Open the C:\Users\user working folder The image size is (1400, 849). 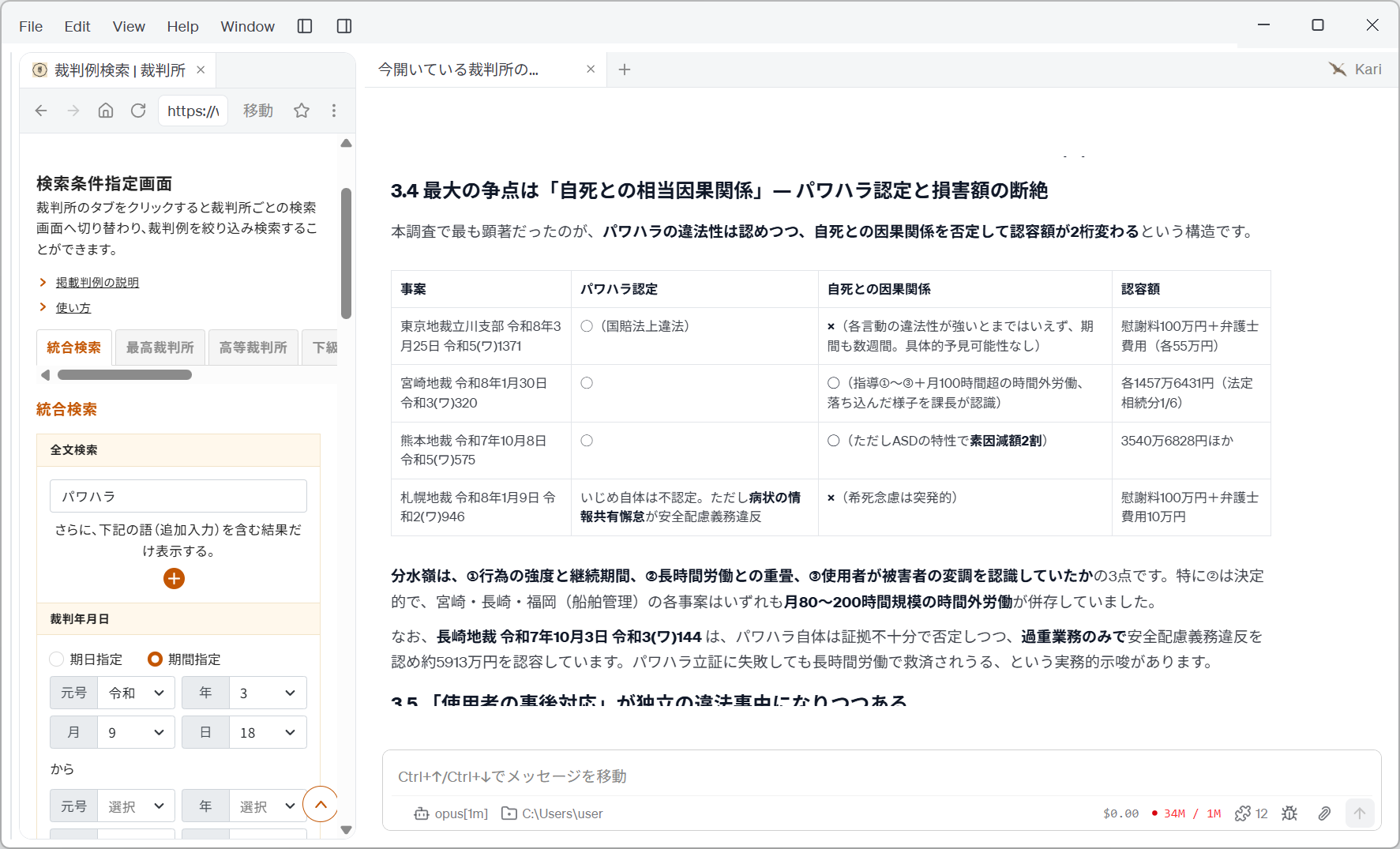pos(552,813)
